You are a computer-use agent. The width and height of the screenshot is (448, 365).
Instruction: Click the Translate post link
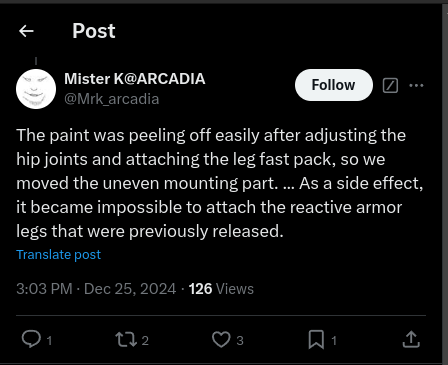[59, 255]
